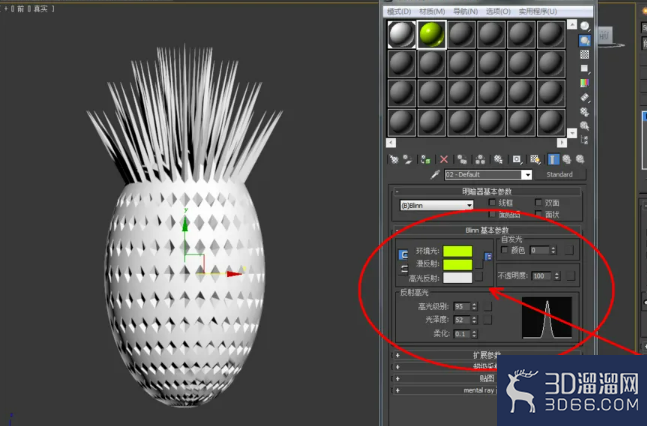Click diffuse 漫反射 map button
This screenshot has height=426, width=647.
pyautogui.click(x=479, y=265)
